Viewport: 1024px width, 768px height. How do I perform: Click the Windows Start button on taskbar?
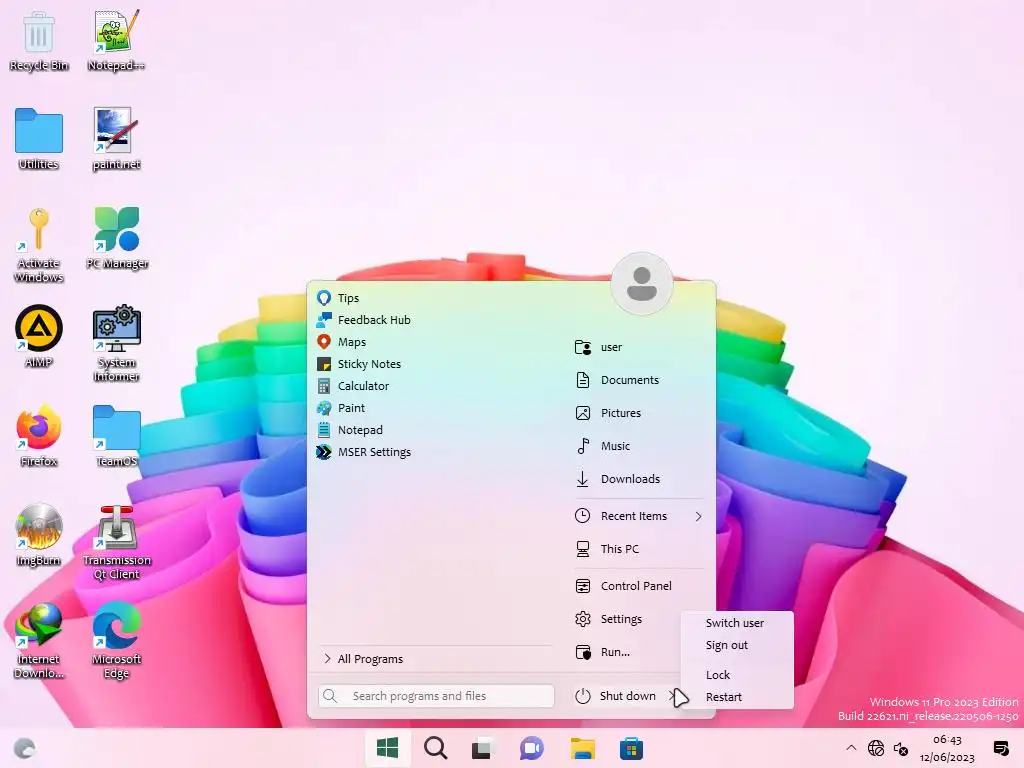[x=387, y=748]
